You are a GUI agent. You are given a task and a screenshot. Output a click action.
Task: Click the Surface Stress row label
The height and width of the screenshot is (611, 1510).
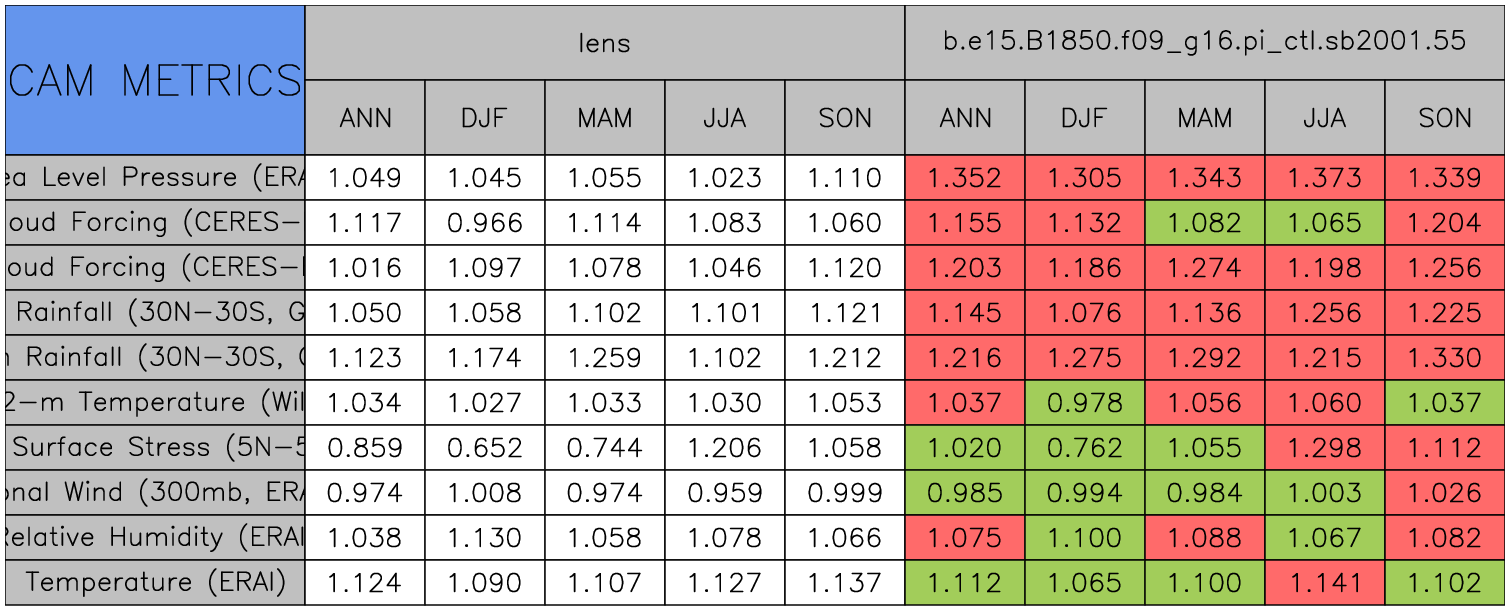coord(155,448)
